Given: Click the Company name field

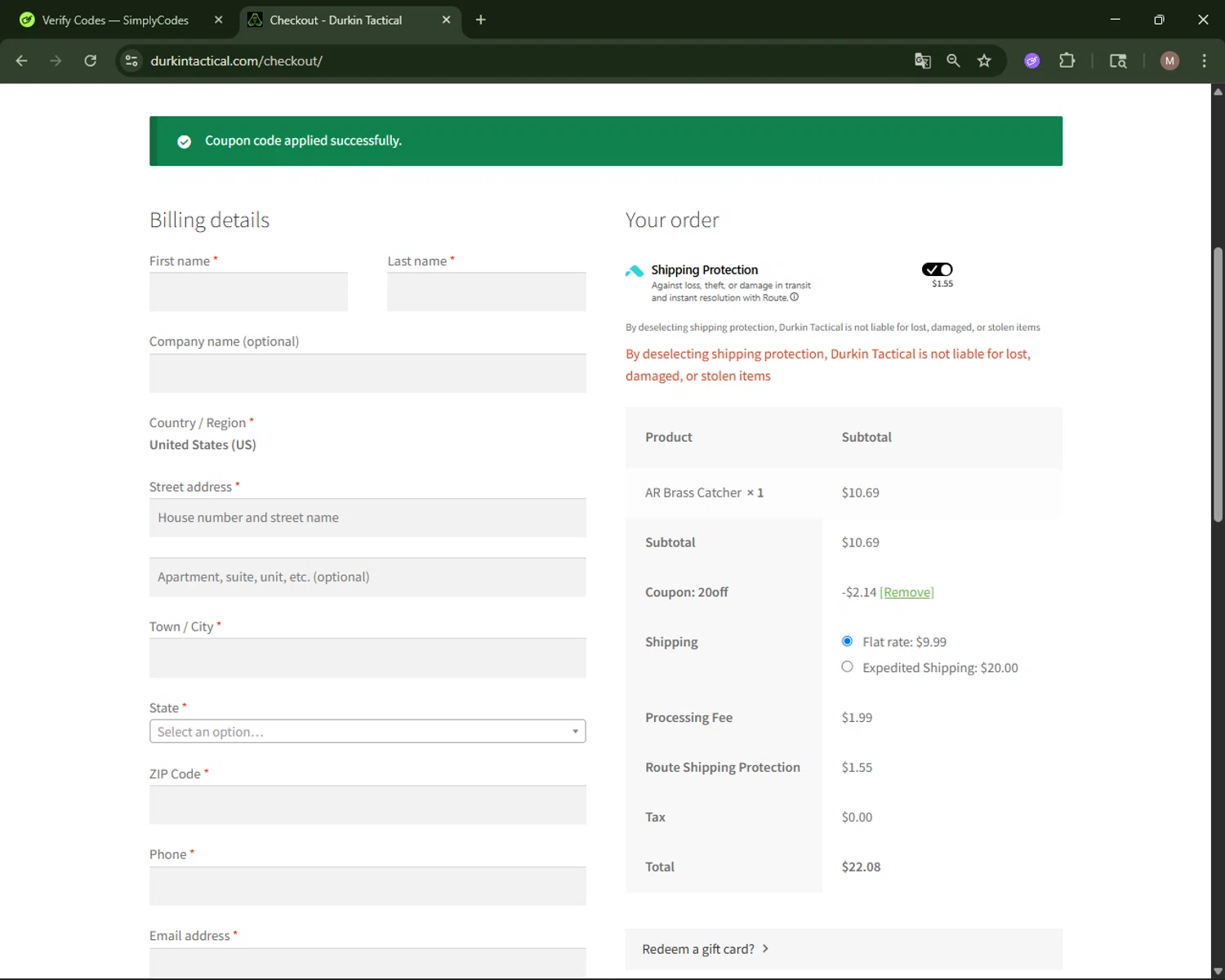Looking at the screenshot, I should pos(367,373).
